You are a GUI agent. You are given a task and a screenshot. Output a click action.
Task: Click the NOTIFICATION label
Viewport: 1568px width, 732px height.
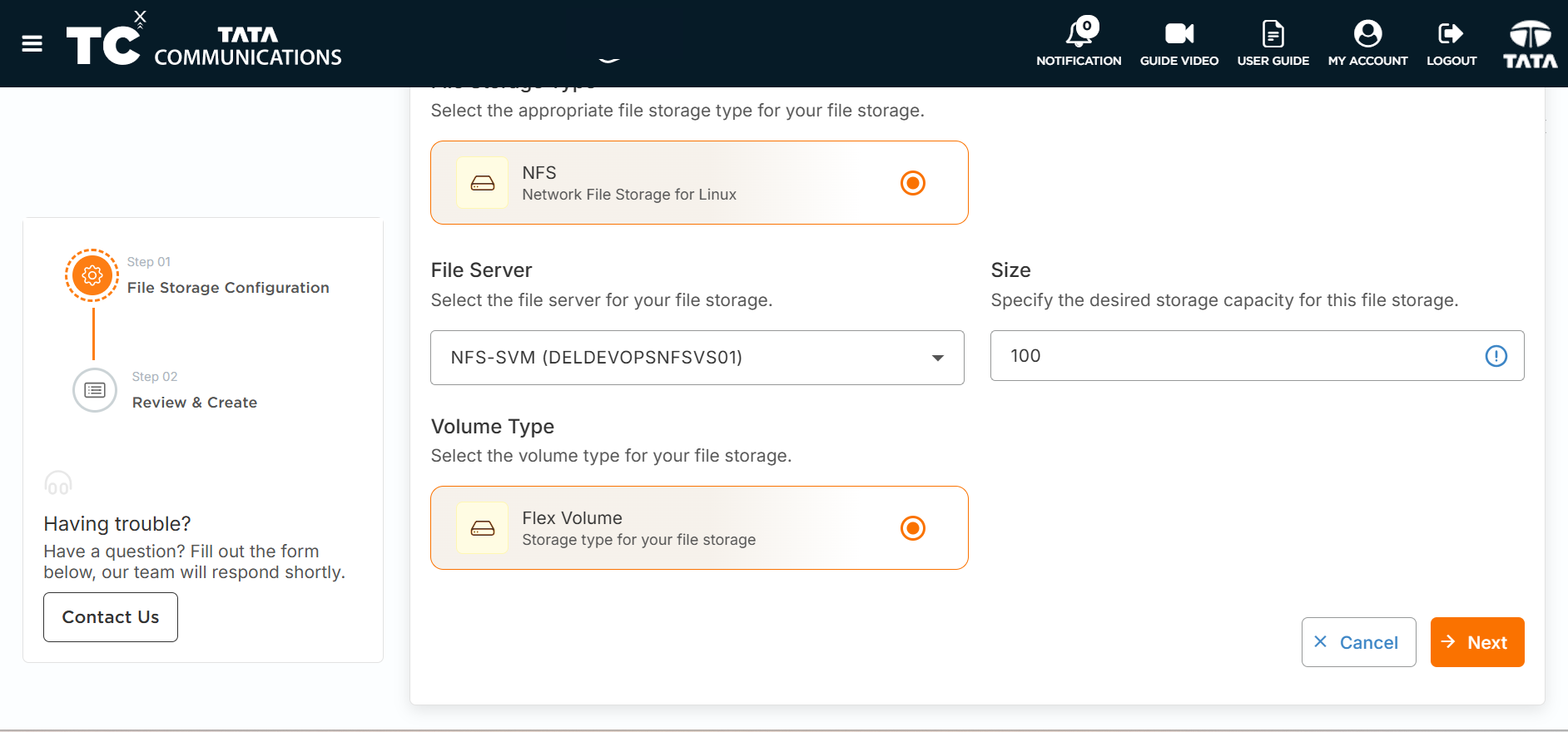tap(1079, 61)
